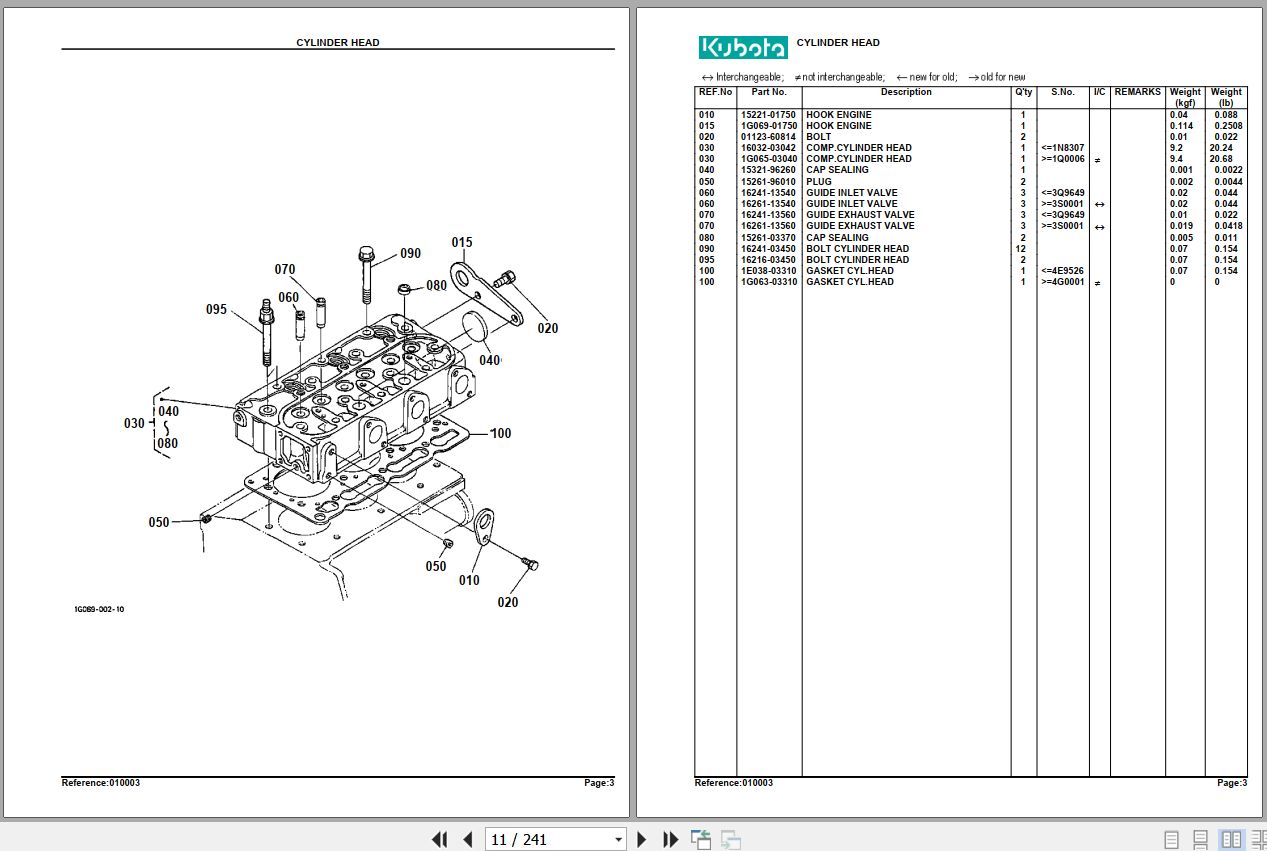This screenshot has width=1267, height=851.
Task: Click part number 16032-03042
Action: click(768, 148)
